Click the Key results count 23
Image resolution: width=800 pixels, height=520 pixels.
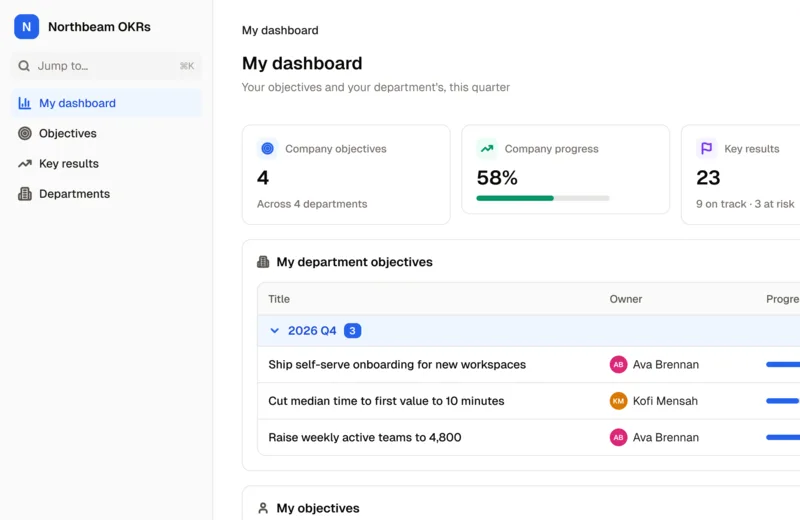coord(708,178)
